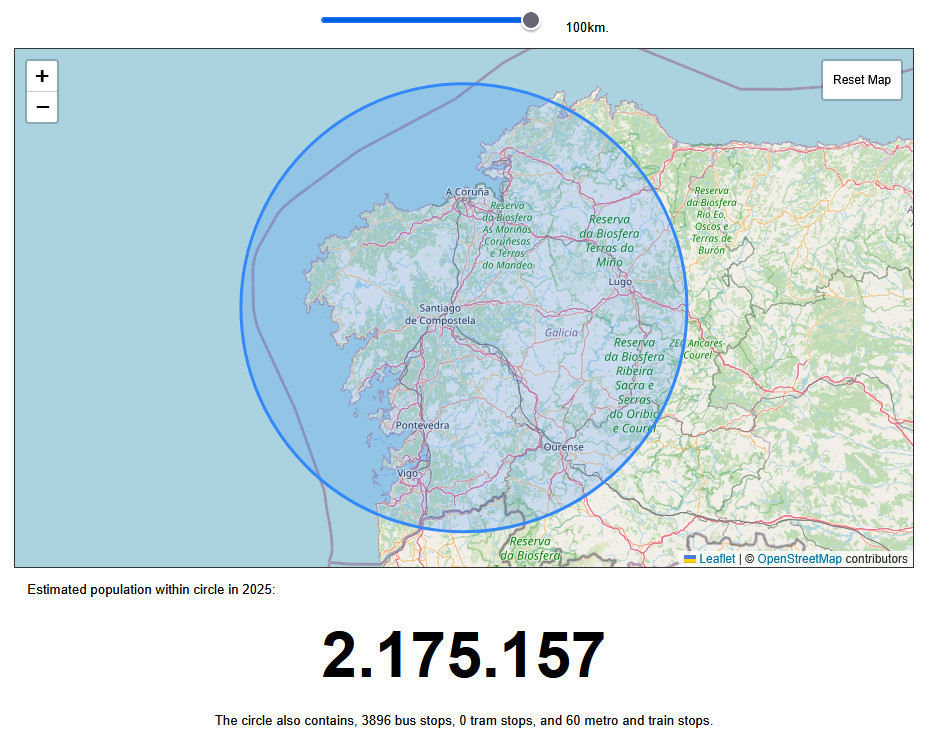Click the Ukraine flag icon beside Leaflet

click(x=690, y=559)
